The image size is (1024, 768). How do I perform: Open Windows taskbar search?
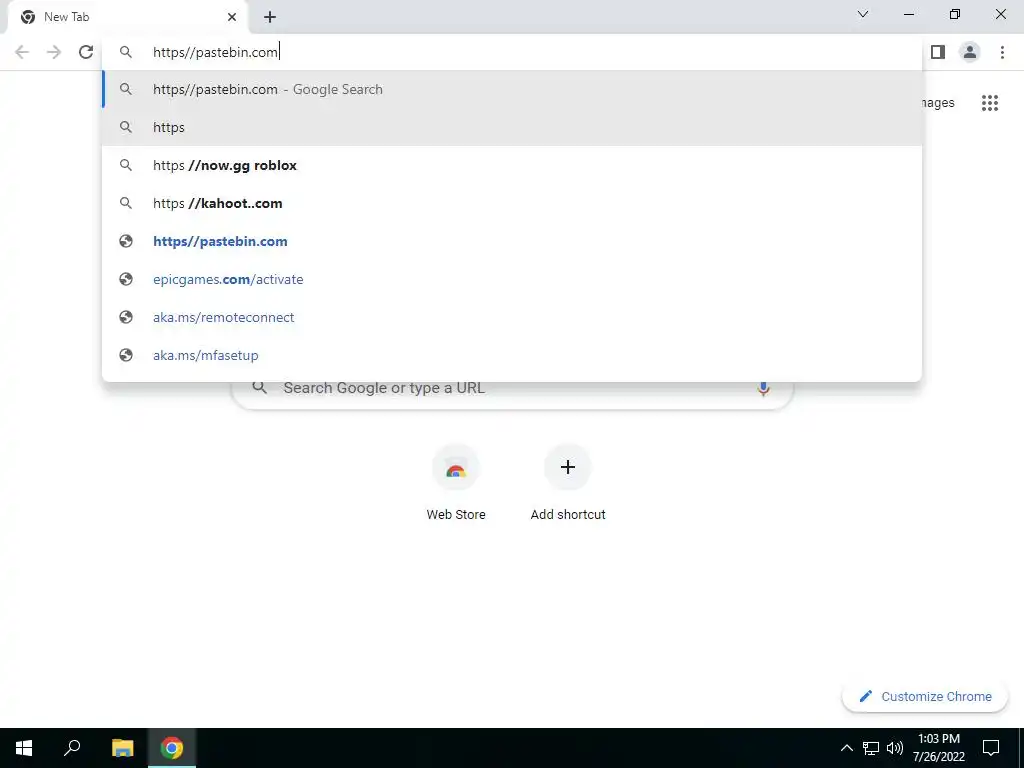click(72, 748)
